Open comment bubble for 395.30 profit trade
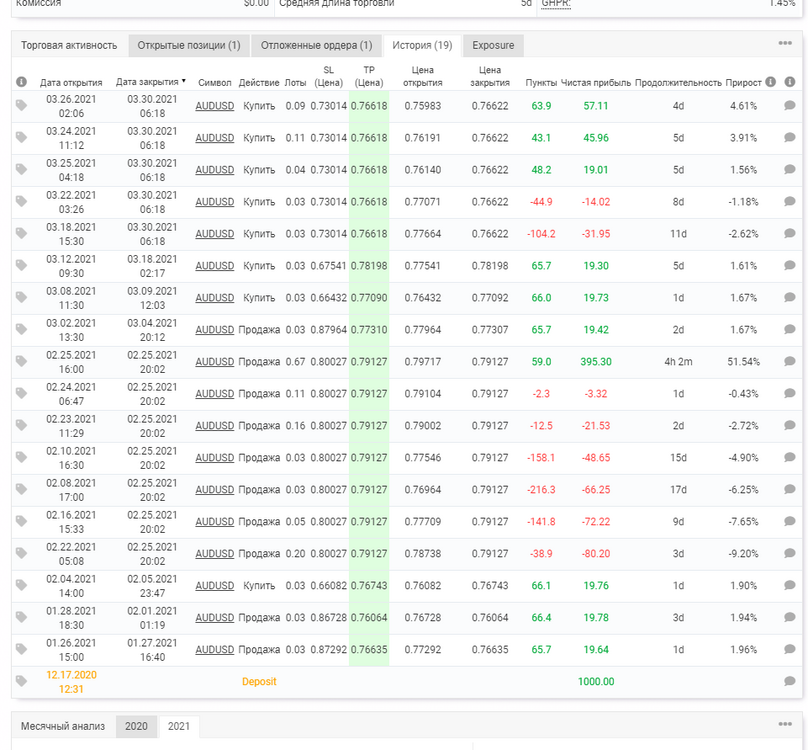The height and width of the screenshot is (750, 808). (x=789, y=361)
